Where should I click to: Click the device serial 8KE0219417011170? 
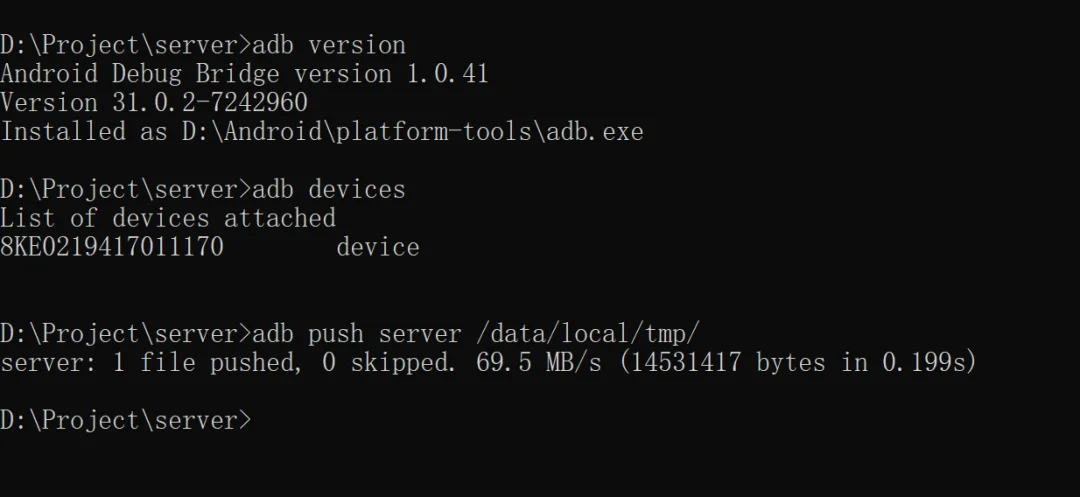112,247
